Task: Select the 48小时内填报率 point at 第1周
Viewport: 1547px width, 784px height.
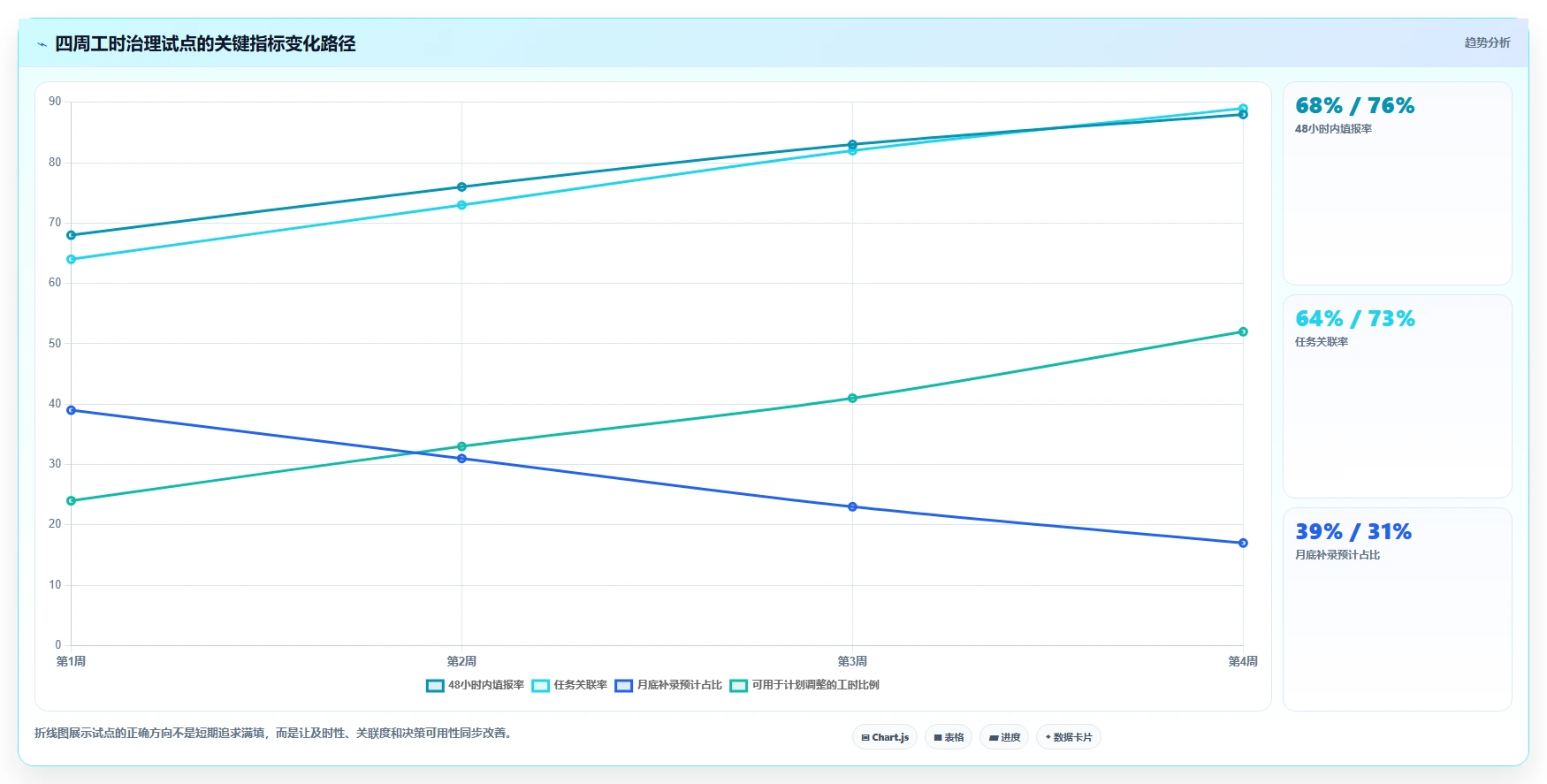Action: 72,235
